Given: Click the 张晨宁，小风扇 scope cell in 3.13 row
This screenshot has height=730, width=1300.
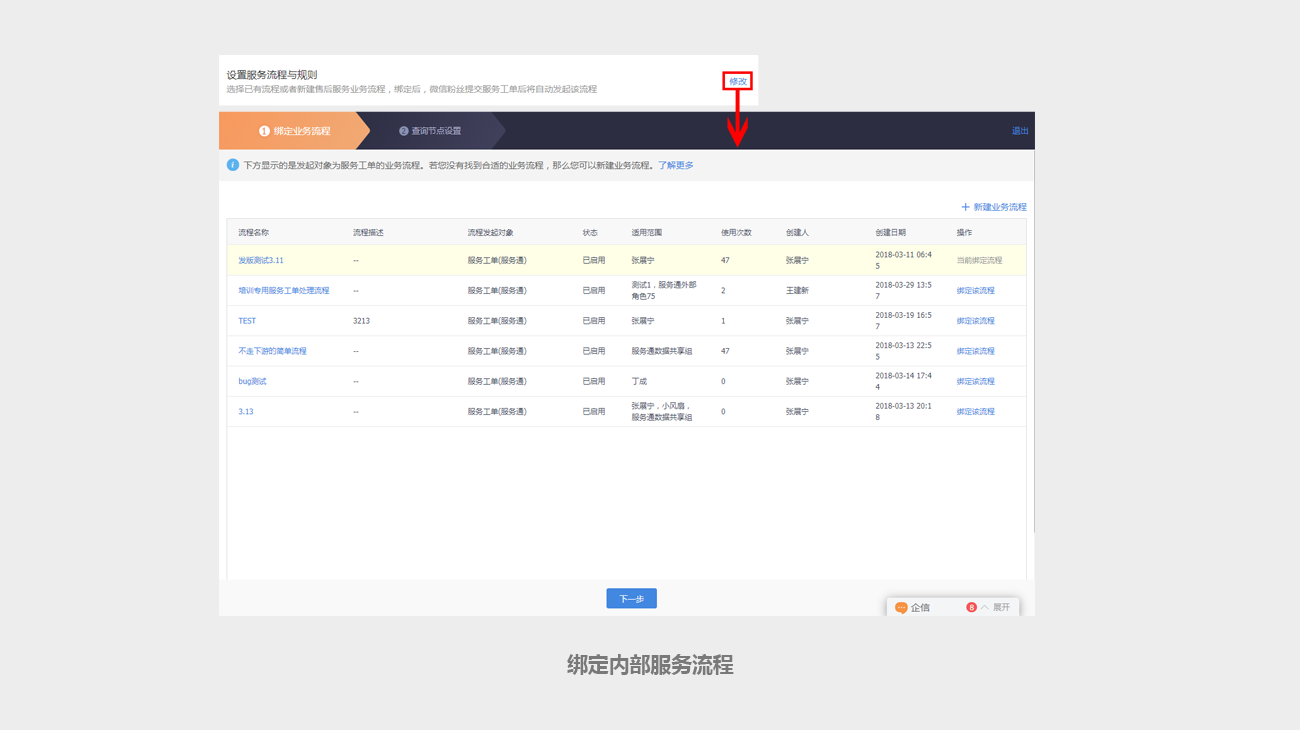Looking at the screenshot, I should click(x=662, y=412).
